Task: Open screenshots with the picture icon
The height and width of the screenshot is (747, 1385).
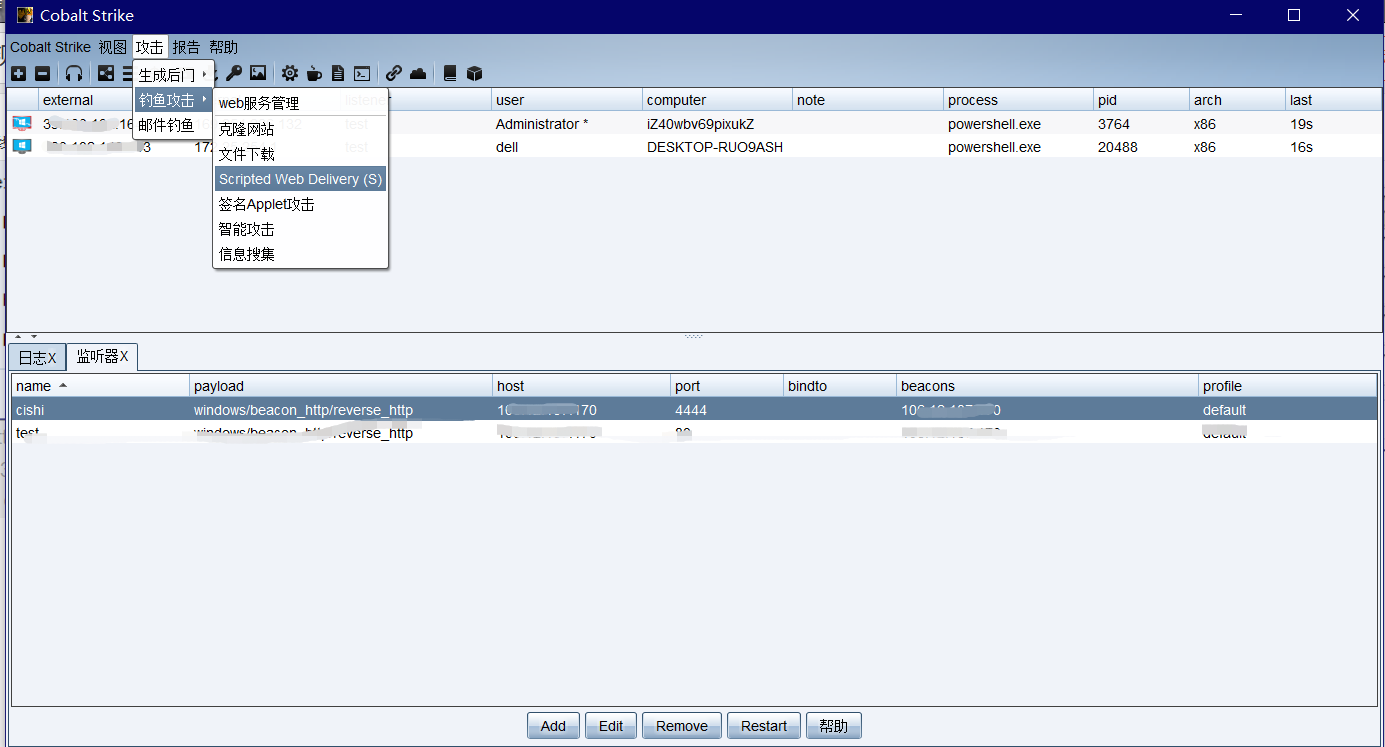Action: 258,73
